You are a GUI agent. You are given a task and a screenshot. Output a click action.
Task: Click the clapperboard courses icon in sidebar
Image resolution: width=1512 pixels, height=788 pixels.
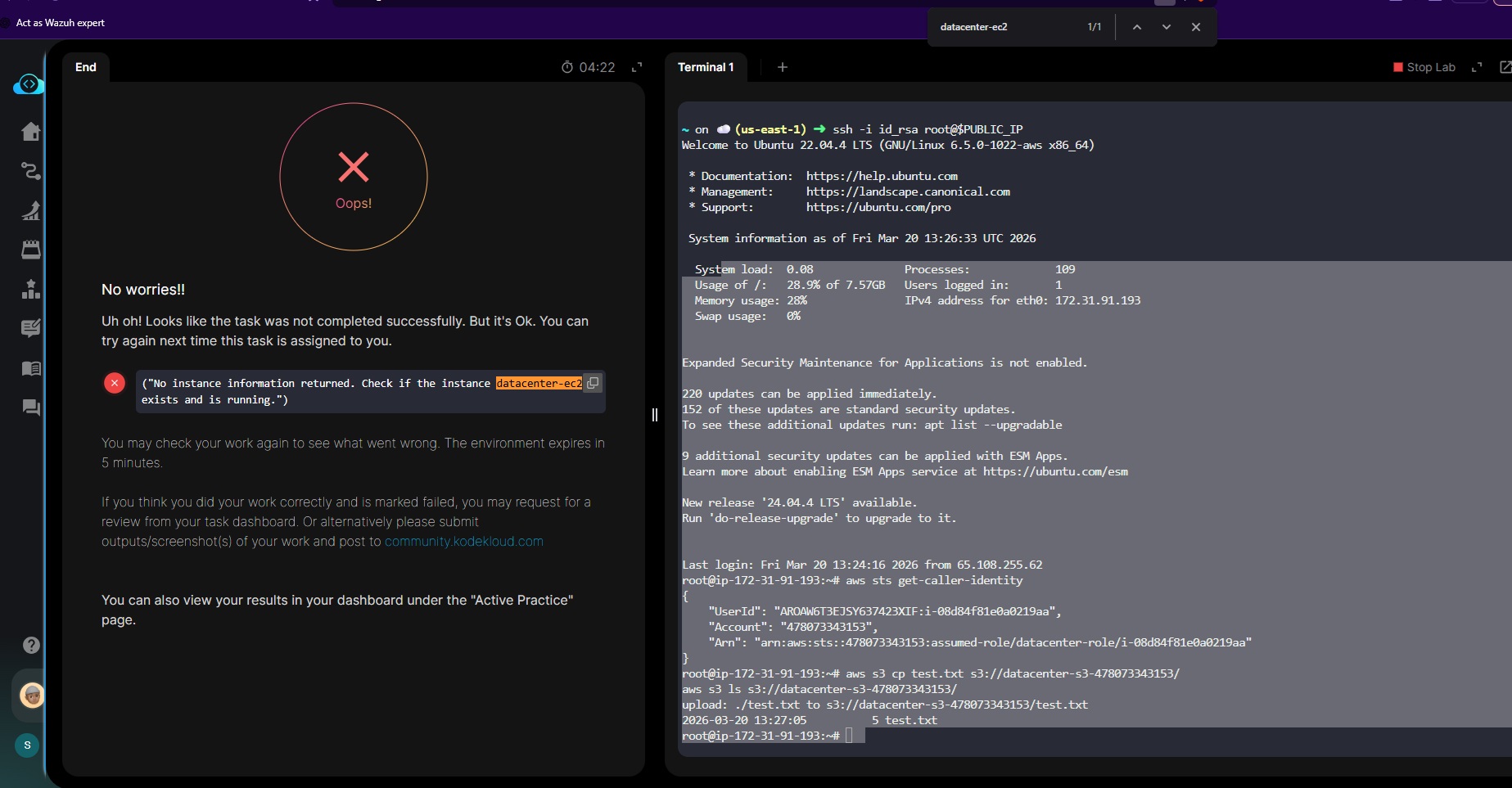(x=31, y=250)
